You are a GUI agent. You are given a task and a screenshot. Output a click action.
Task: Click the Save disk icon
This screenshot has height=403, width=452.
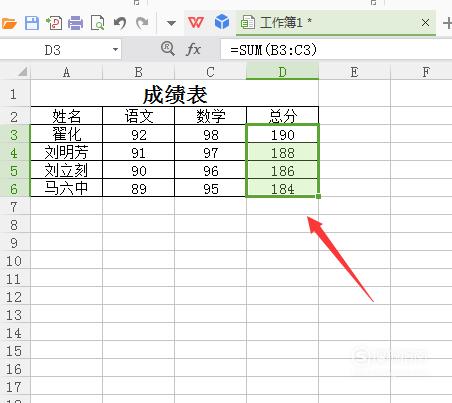click(32, 23)
